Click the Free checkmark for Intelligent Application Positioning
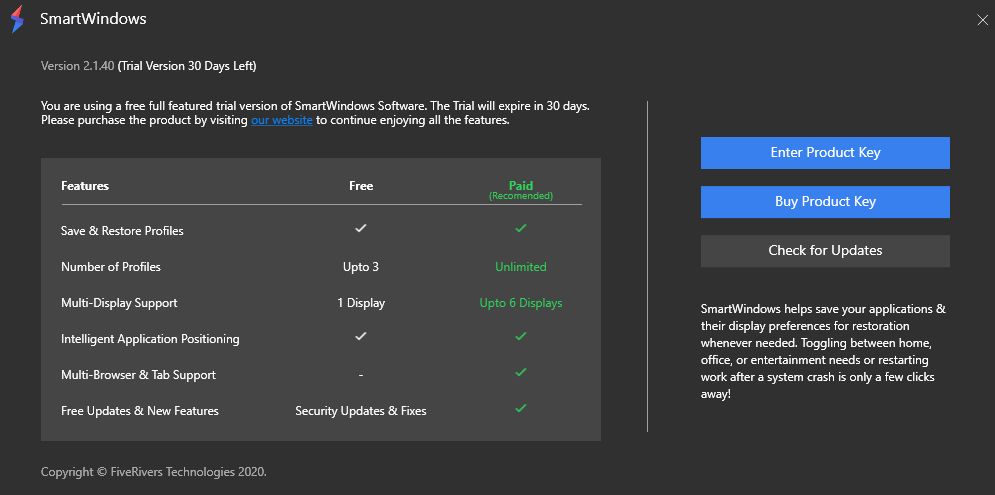This screenshot has width=995, height=495. pyautogui.click(x=360, y=336)
